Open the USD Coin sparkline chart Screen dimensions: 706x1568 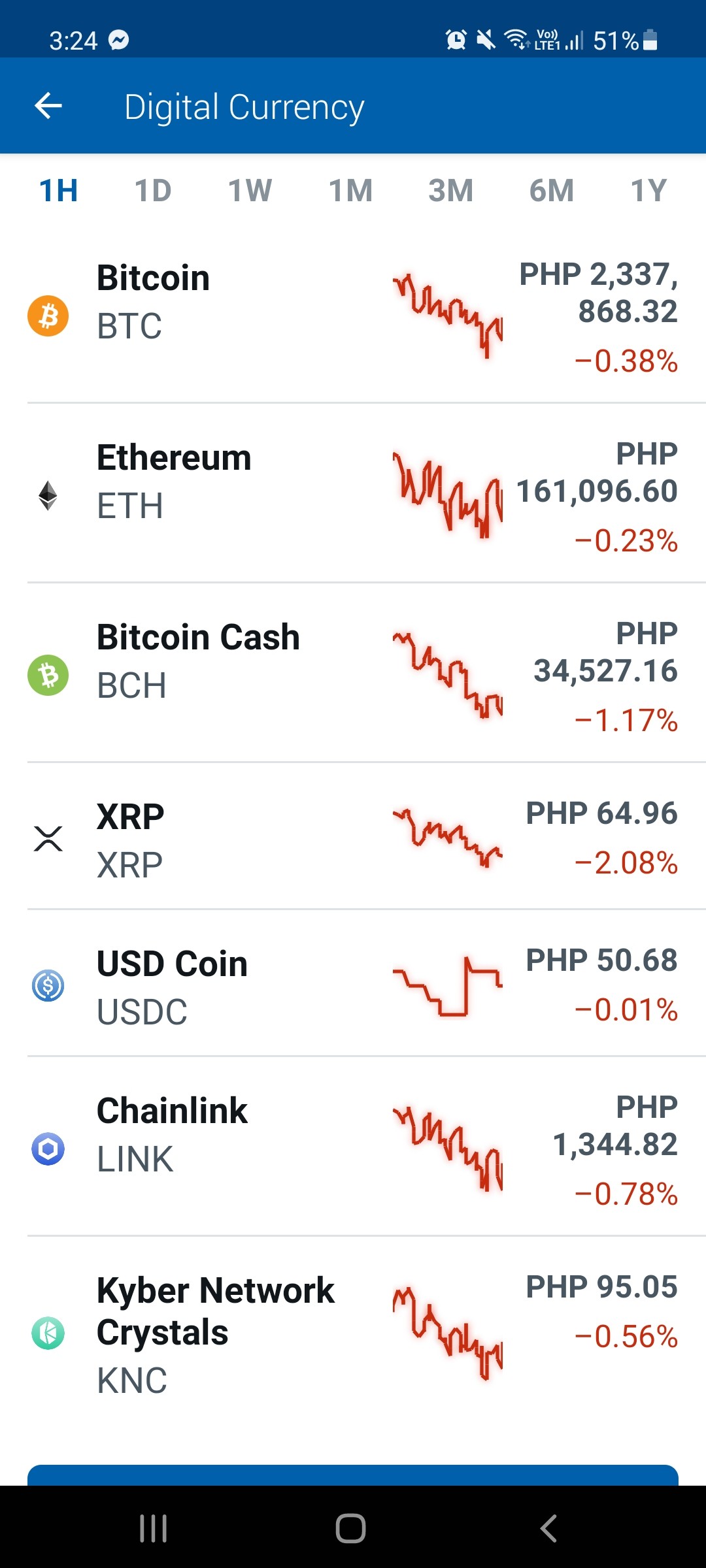pos(448,985)
